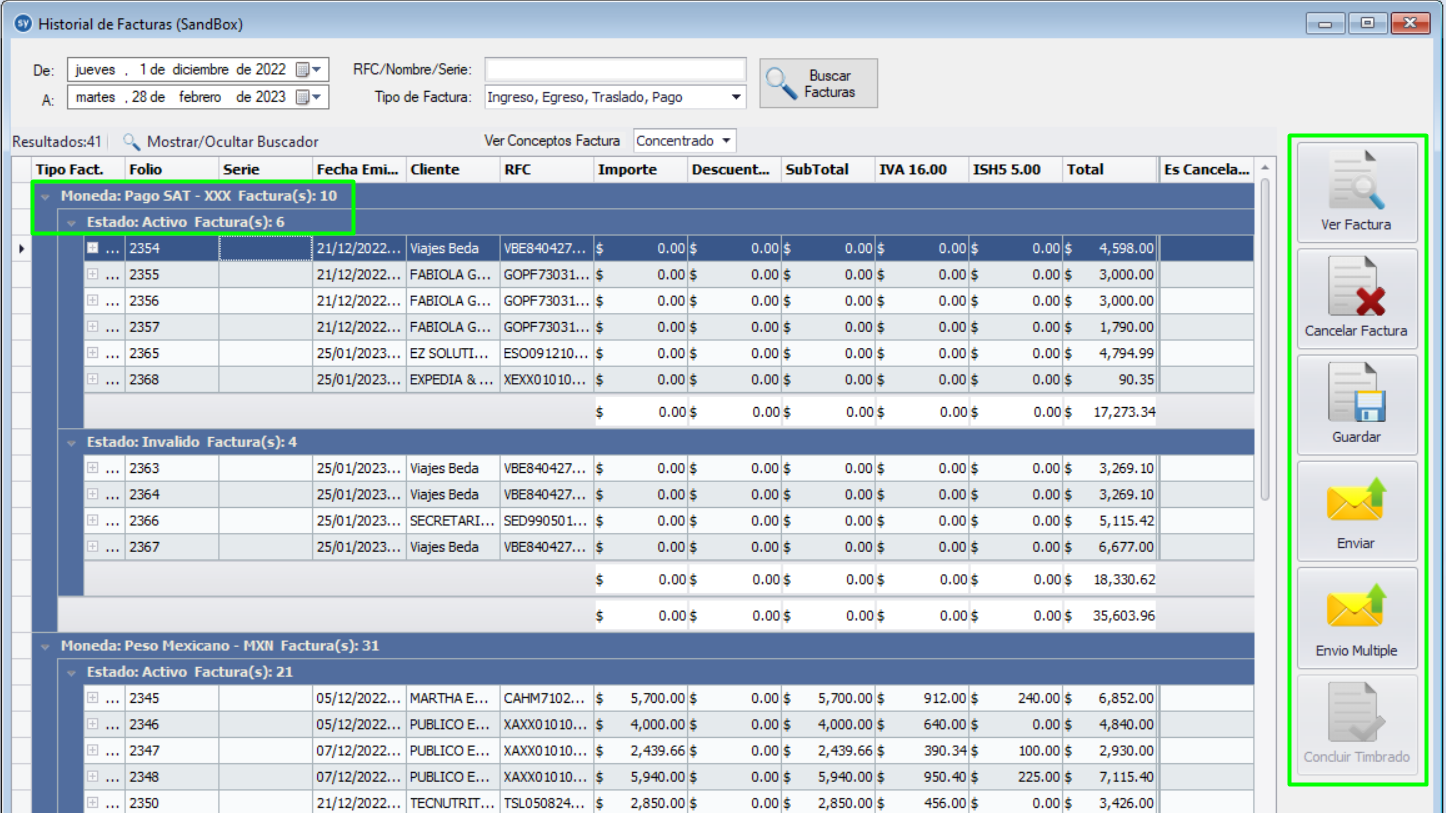
Task: Select the EZ SOLUTI... client cell
Action: tap(453, 353)
